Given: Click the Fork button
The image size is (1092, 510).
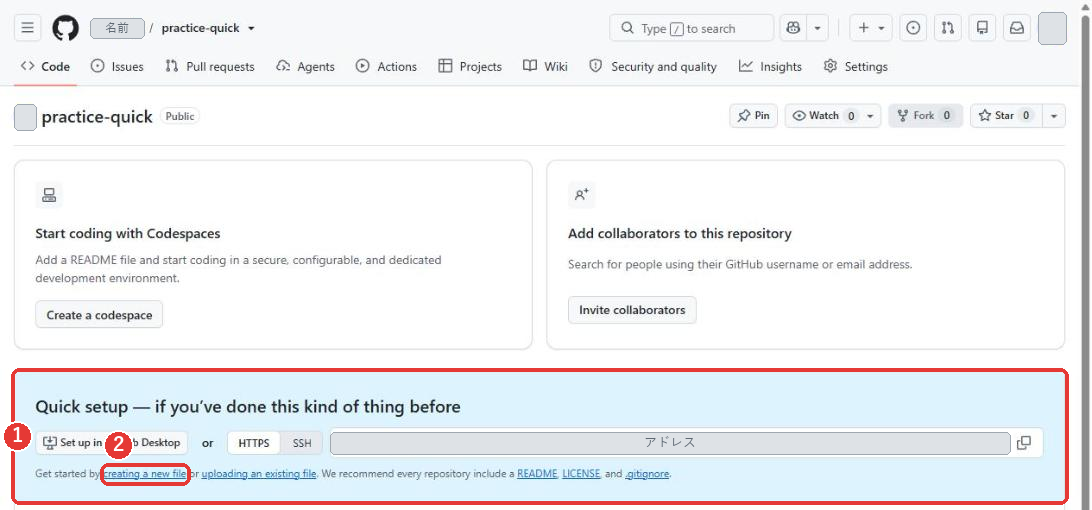Looking at the screenshot, I should [x=925, y=116].
